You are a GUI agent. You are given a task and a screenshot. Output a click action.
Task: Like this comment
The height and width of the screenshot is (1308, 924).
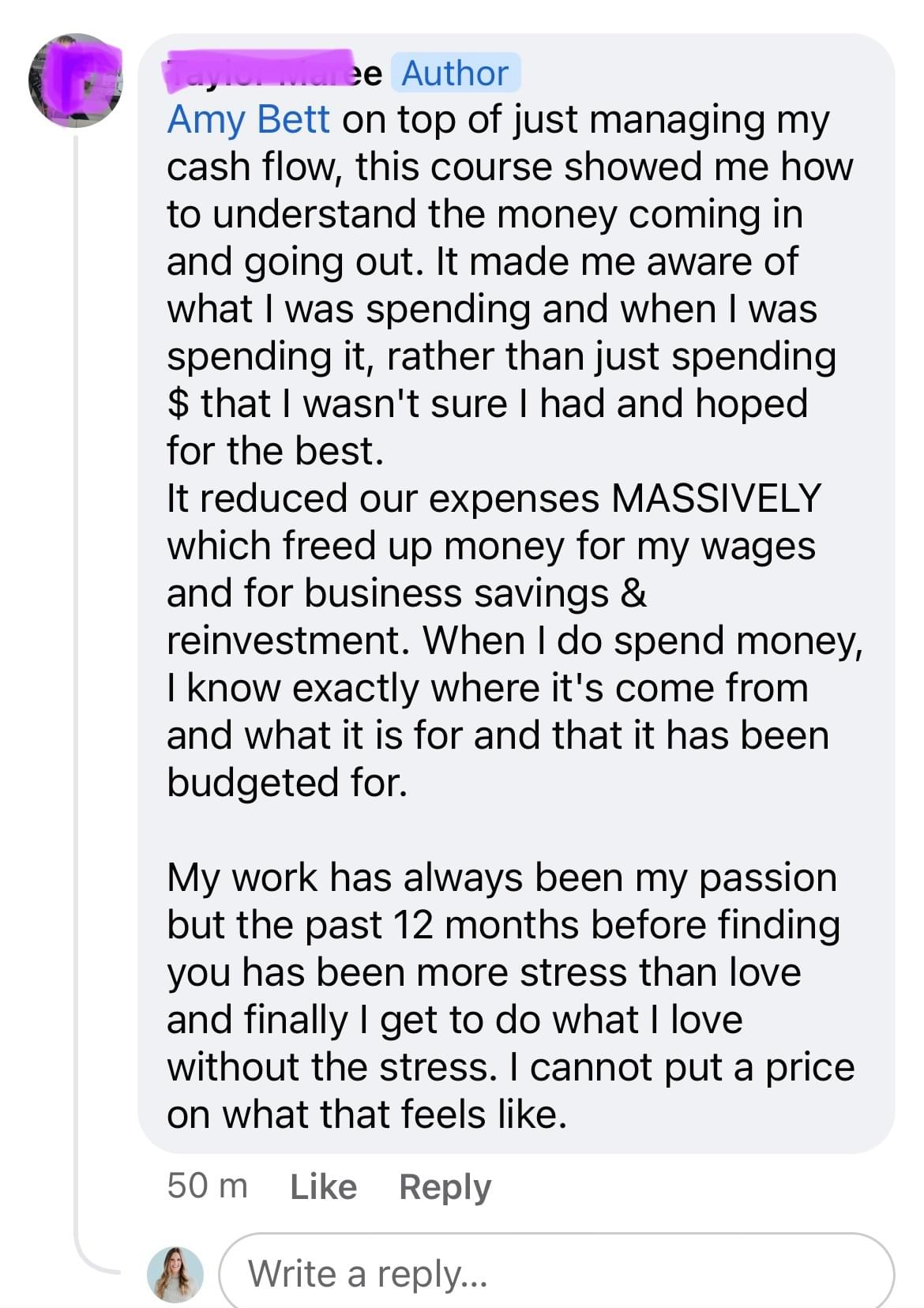point(323,1186)
